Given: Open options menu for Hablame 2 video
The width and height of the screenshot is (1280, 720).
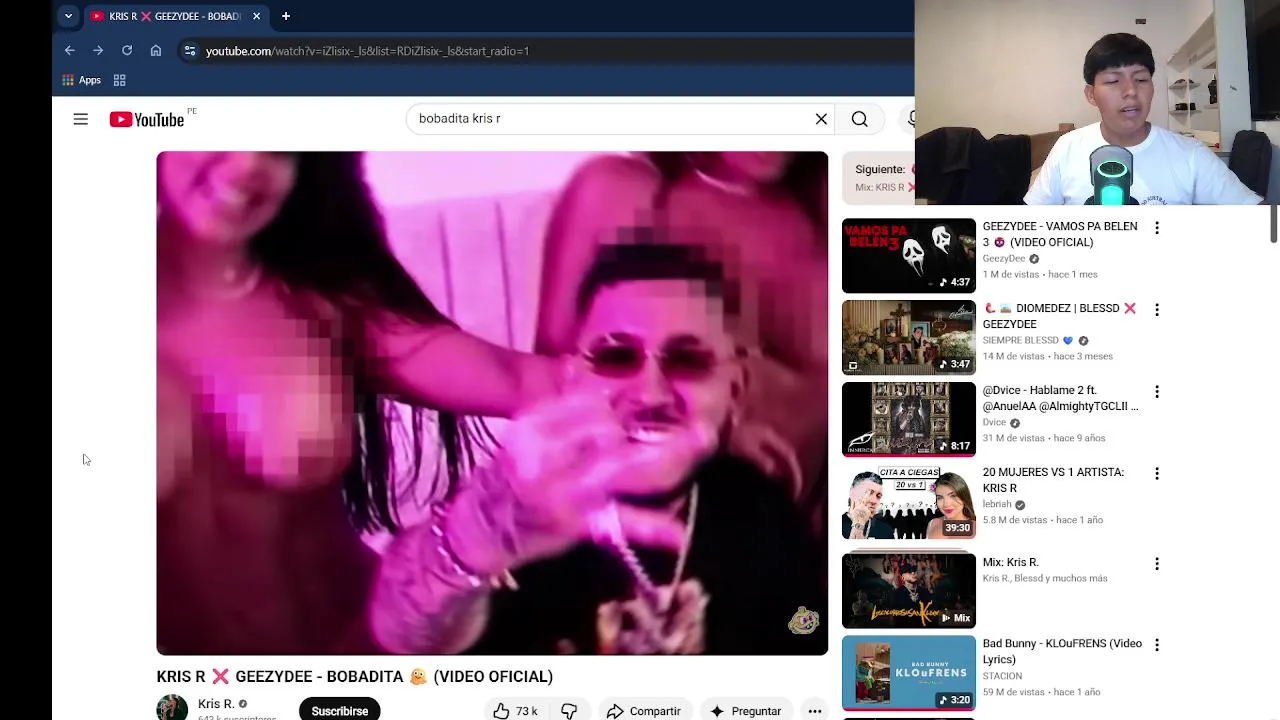Looking at the screenshot, I should (1157, 392).
